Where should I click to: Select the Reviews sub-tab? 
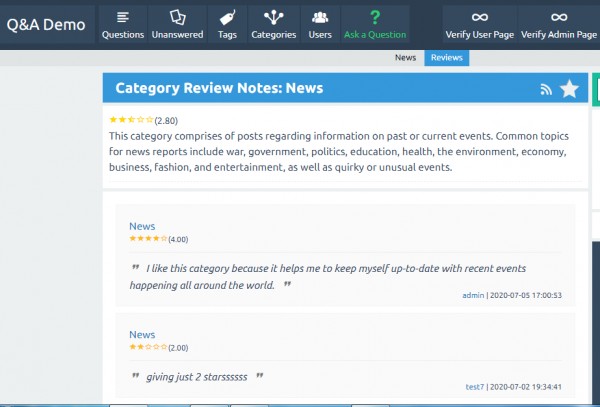click(x=446, y=58)
